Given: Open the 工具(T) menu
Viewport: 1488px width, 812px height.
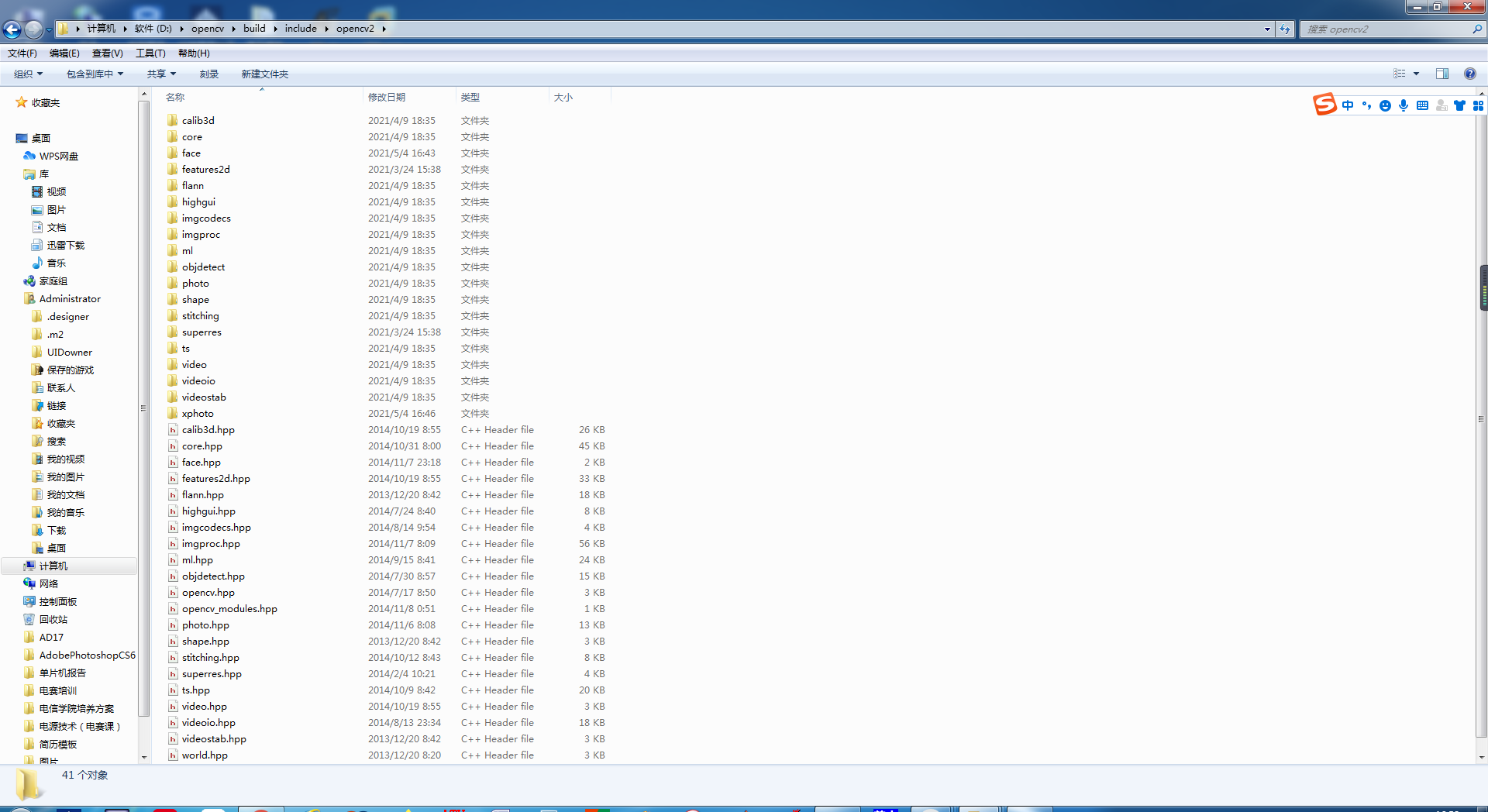Looking at the screenshot, I should click(x=150, y=53).
